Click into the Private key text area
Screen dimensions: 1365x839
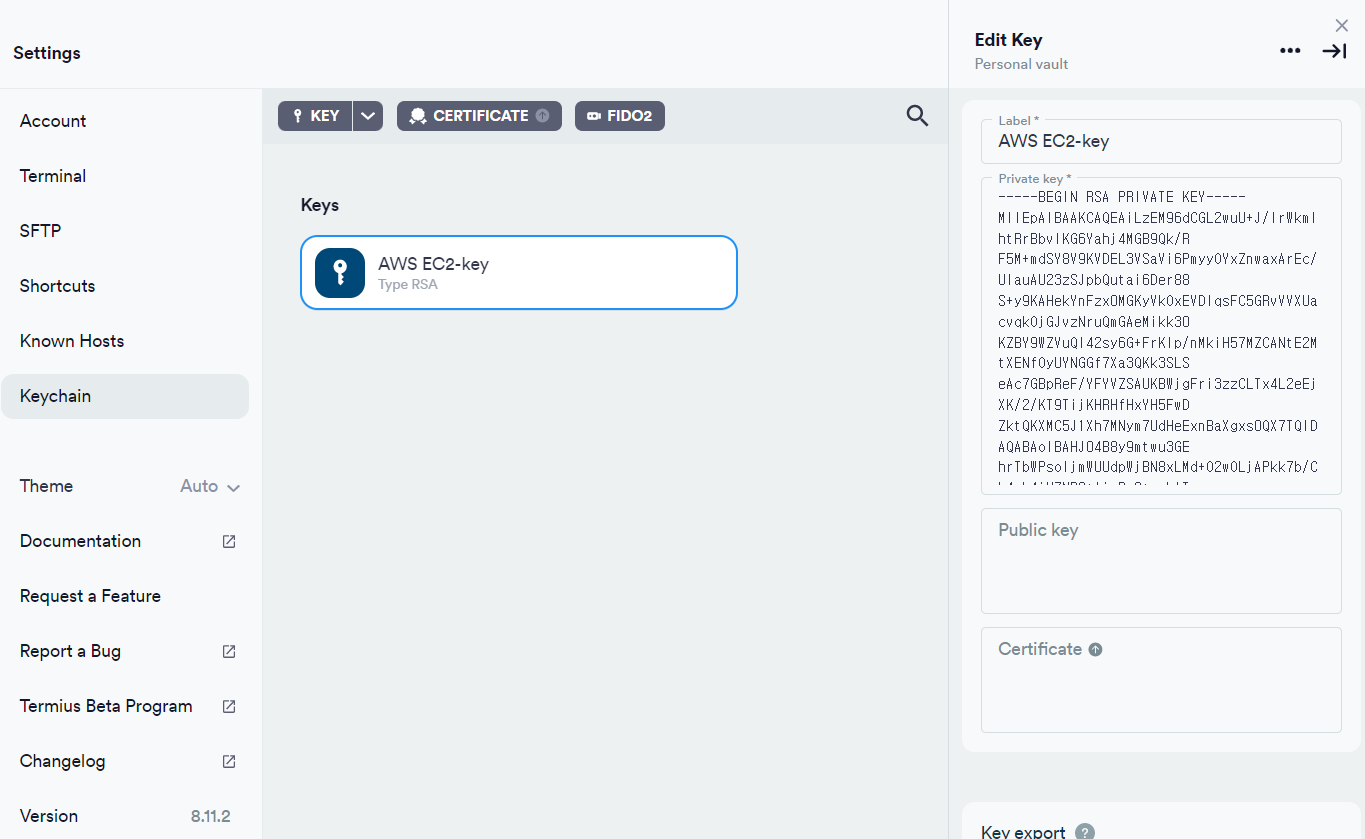pyautogui.click(x=1161, y=336)
